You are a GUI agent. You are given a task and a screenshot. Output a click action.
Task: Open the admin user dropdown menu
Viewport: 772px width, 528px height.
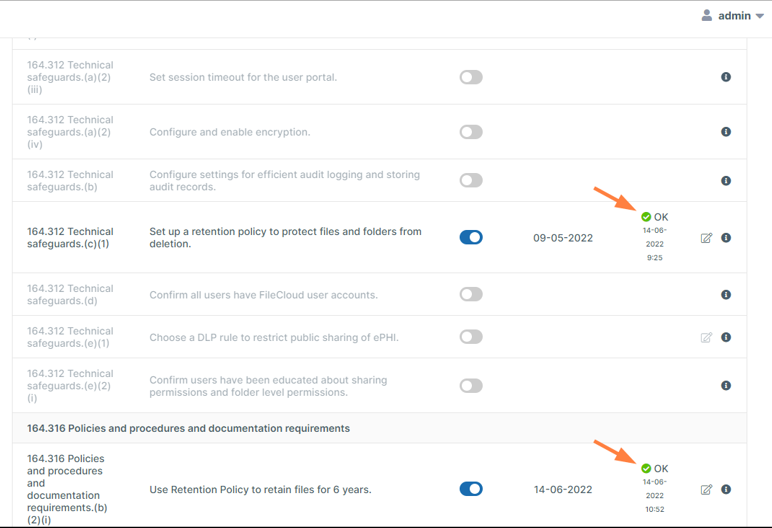[760, 17]
